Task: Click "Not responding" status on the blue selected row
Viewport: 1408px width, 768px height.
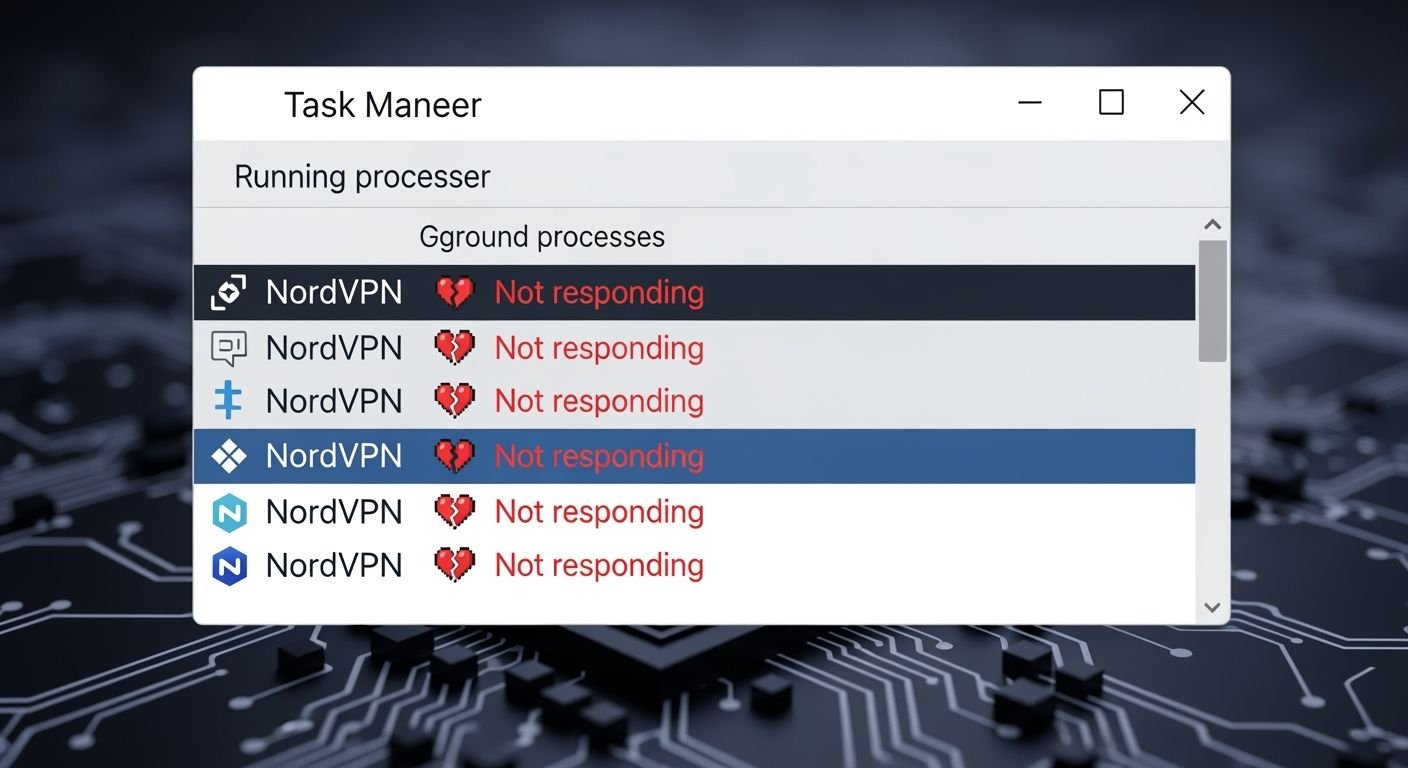Action: (599, 456)
